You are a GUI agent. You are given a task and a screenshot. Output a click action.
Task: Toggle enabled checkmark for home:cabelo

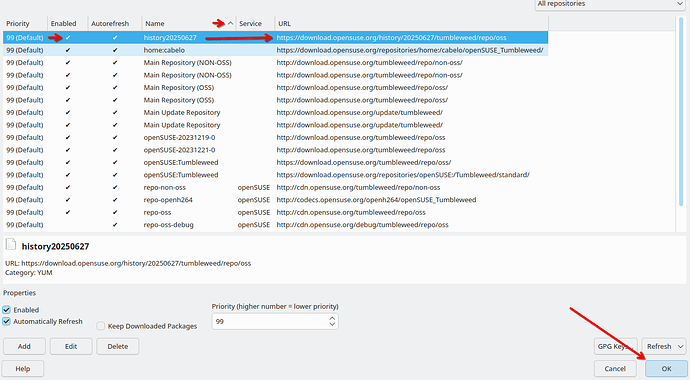coord(68,50)
